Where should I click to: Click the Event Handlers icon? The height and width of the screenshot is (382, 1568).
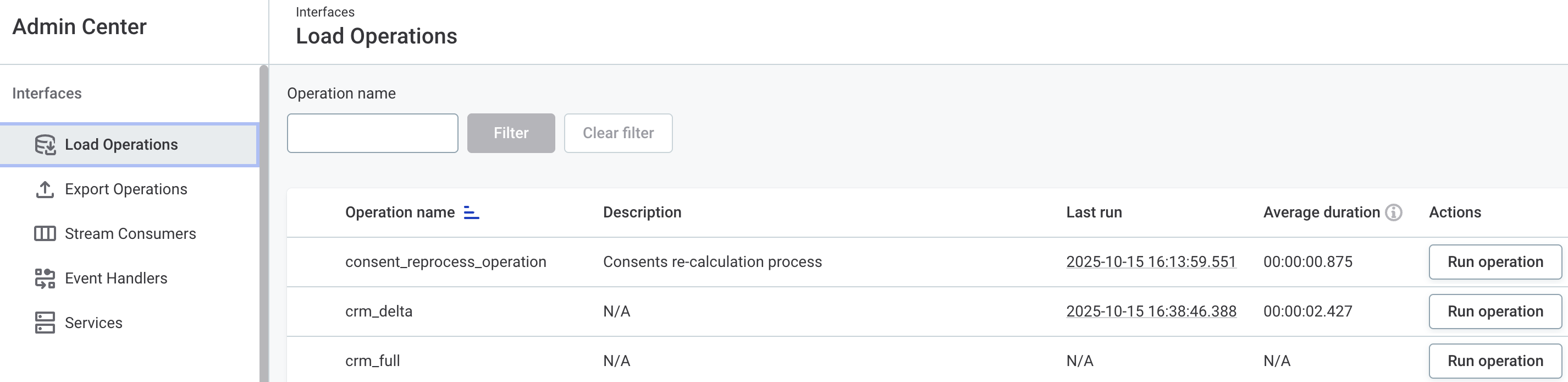(x=45, y=279)
